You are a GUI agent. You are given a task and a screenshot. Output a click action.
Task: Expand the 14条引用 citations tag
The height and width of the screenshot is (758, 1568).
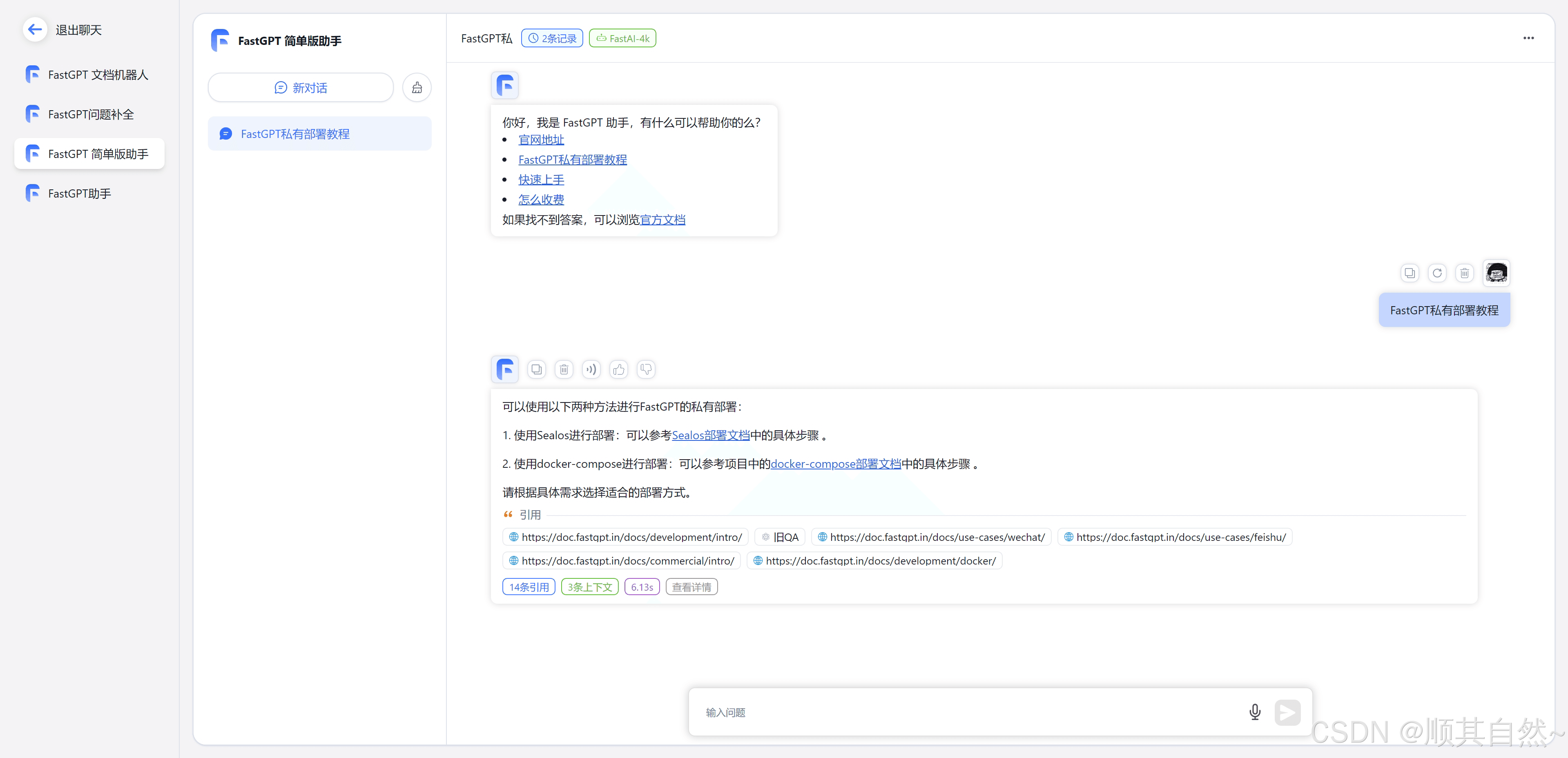pyautogui.click(x=529, y=587)
